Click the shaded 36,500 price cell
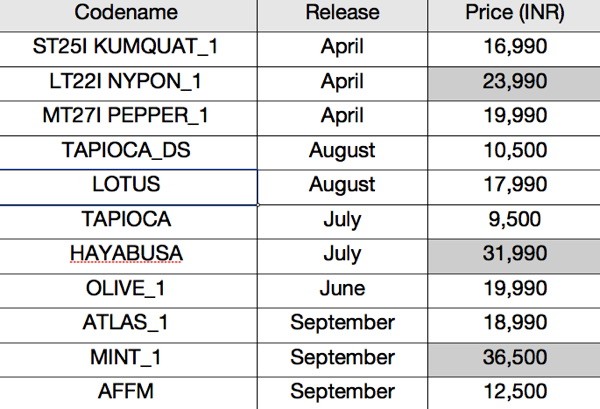This screenshot has width=600, height=409. pyautogui.click(x=514, y=360)
